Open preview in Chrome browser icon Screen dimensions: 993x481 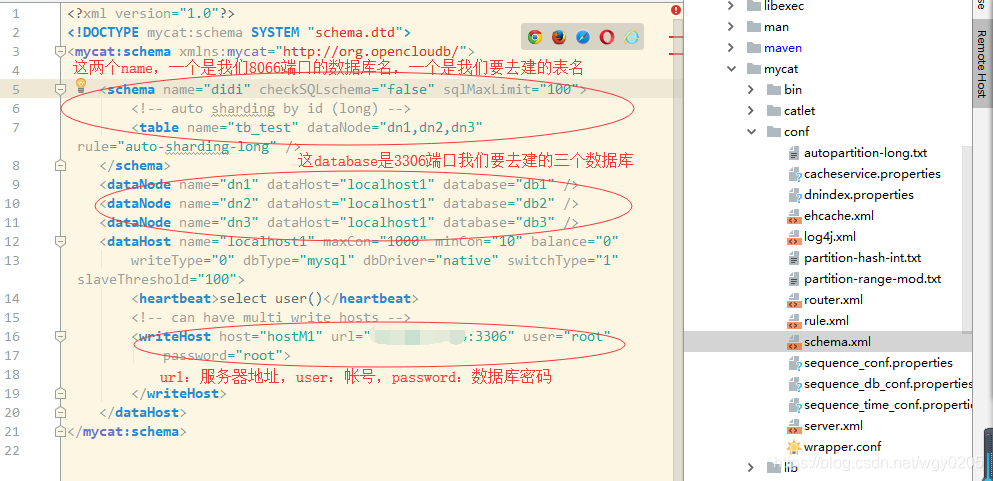click(x=534, y=37)
